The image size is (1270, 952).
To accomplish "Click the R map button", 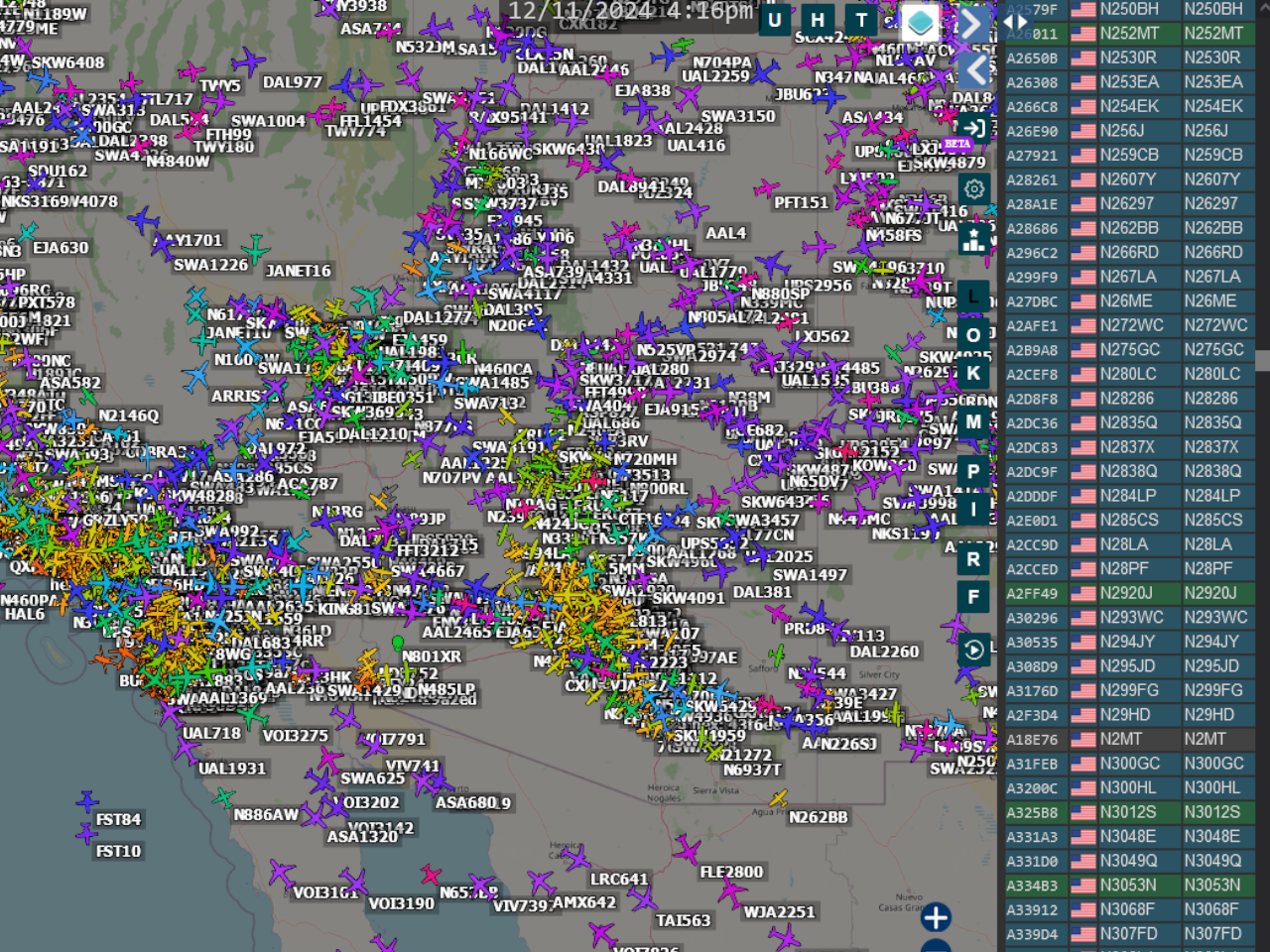I will point(973,559).
